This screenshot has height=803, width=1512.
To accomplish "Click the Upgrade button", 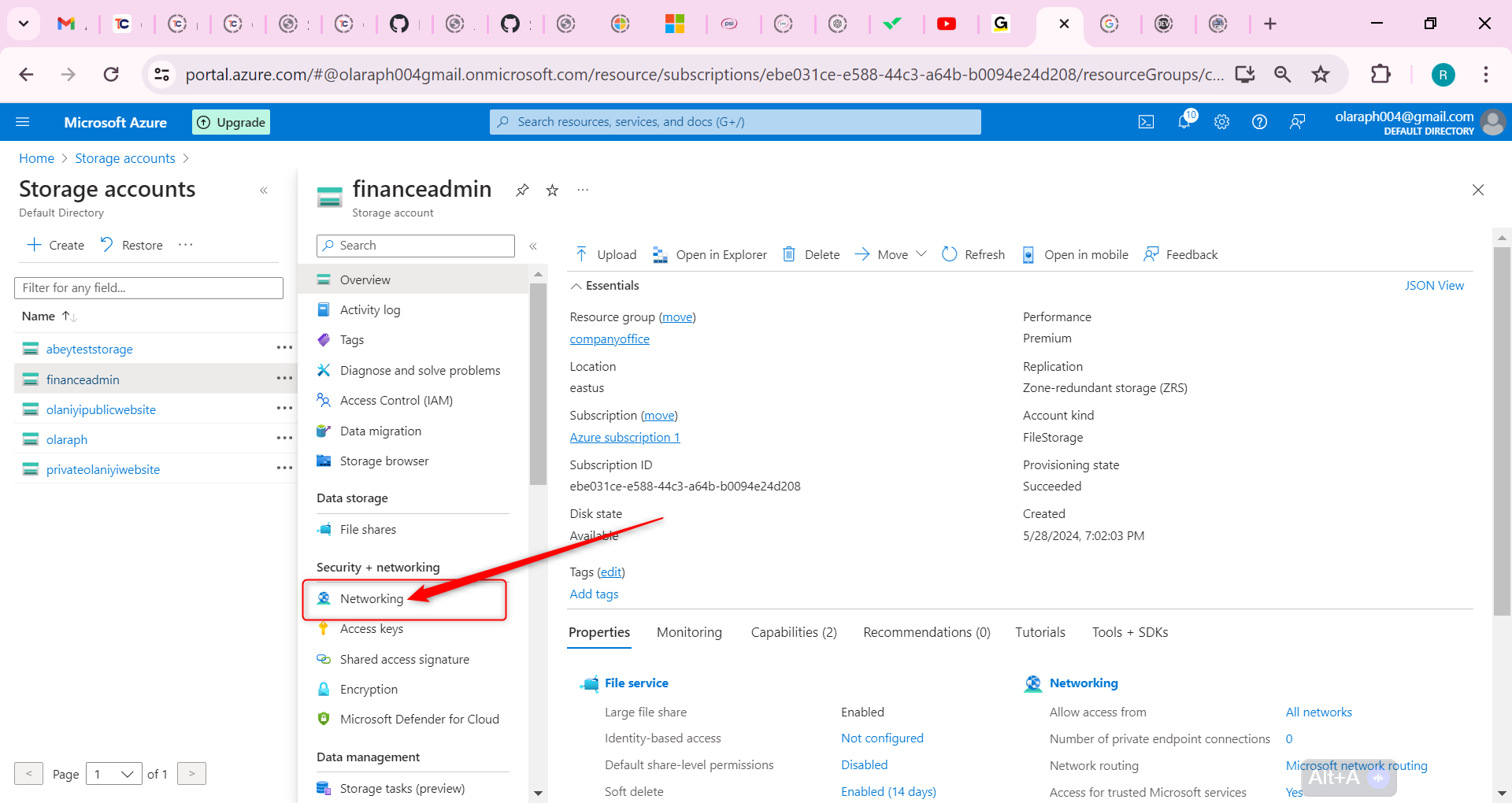I will (x=231, y=122).
